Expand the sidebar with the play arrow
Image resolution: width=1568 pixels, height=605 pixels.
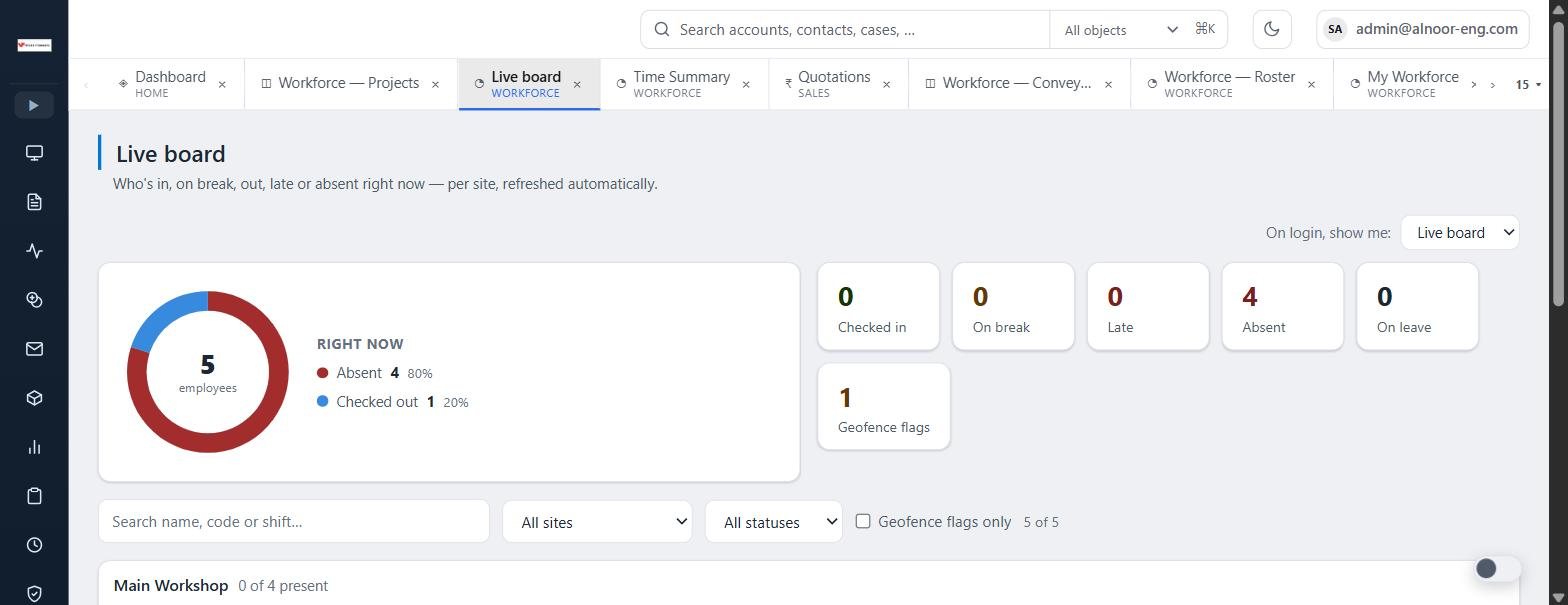[34, 105]
